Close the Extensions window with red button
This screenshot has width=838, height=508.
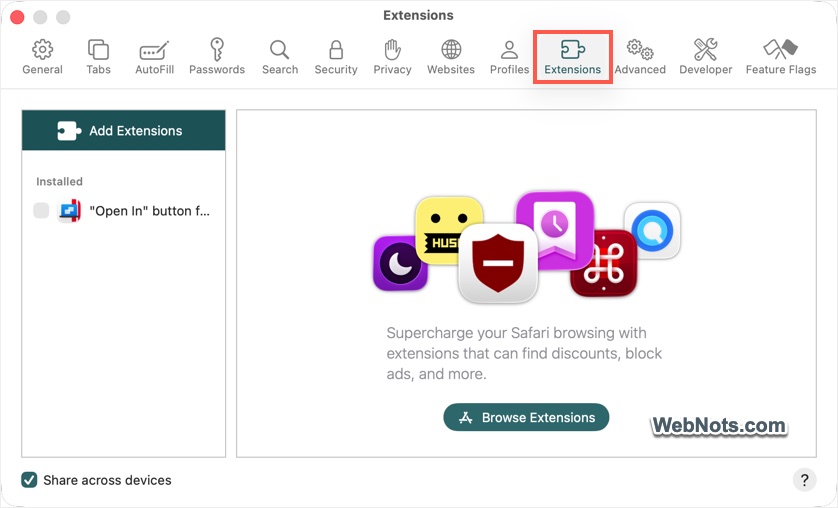tap(17, 17)
